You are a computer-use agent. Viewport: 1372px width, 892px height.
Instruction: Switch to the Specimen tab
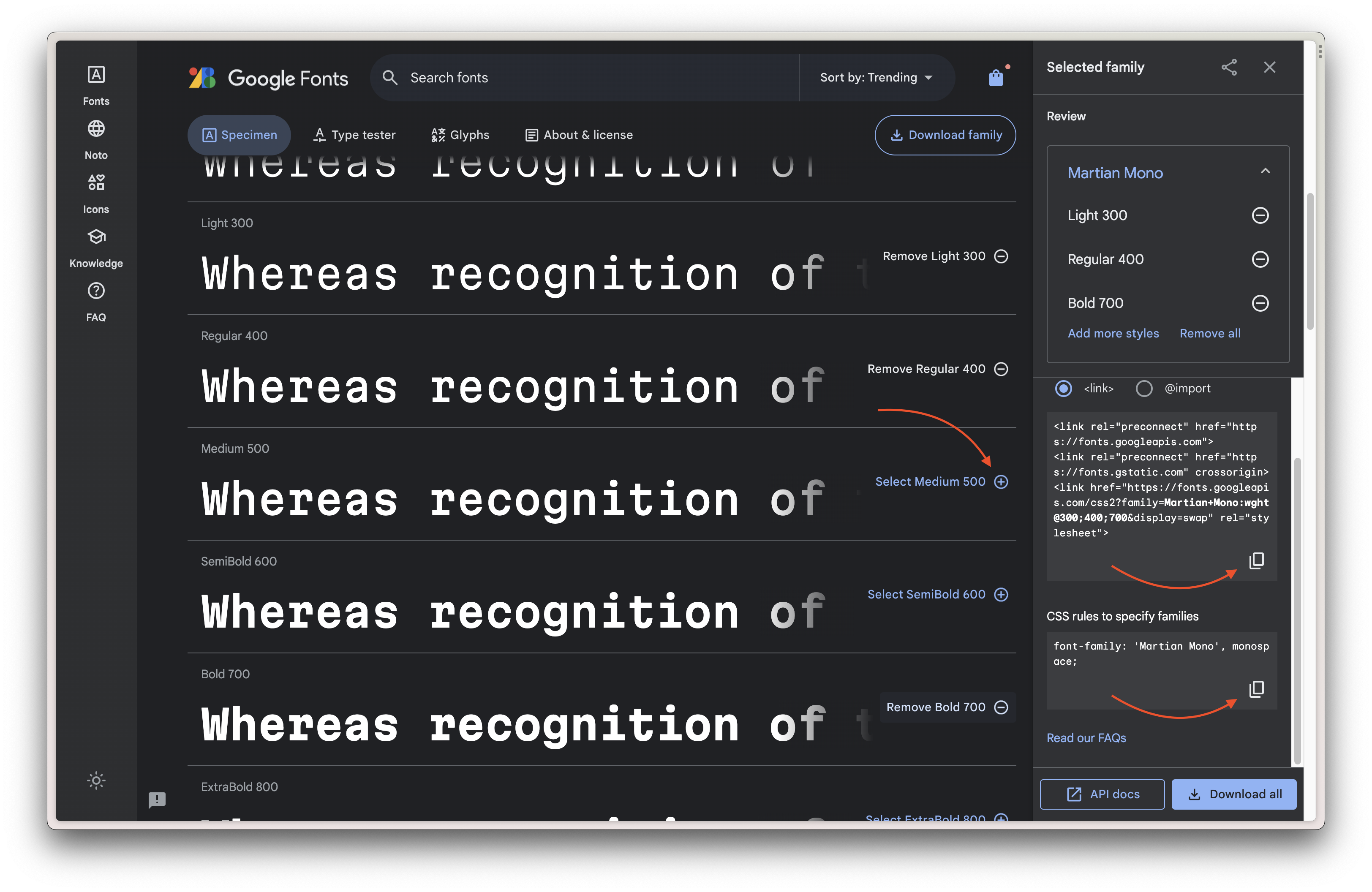tap(239, 135)
